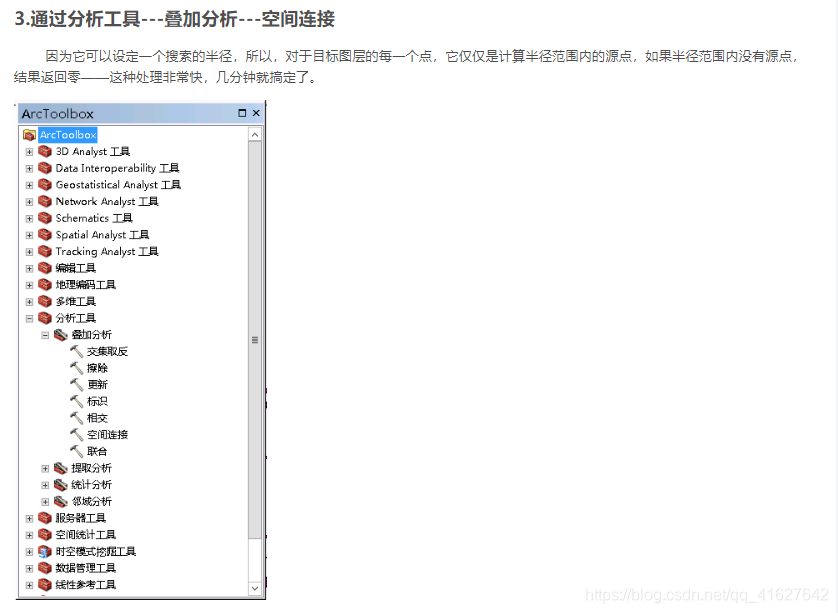Select the 更新 tool label
Image resolution: width=838 pixels, height=613 pixels.
click(x=97, y=384)
